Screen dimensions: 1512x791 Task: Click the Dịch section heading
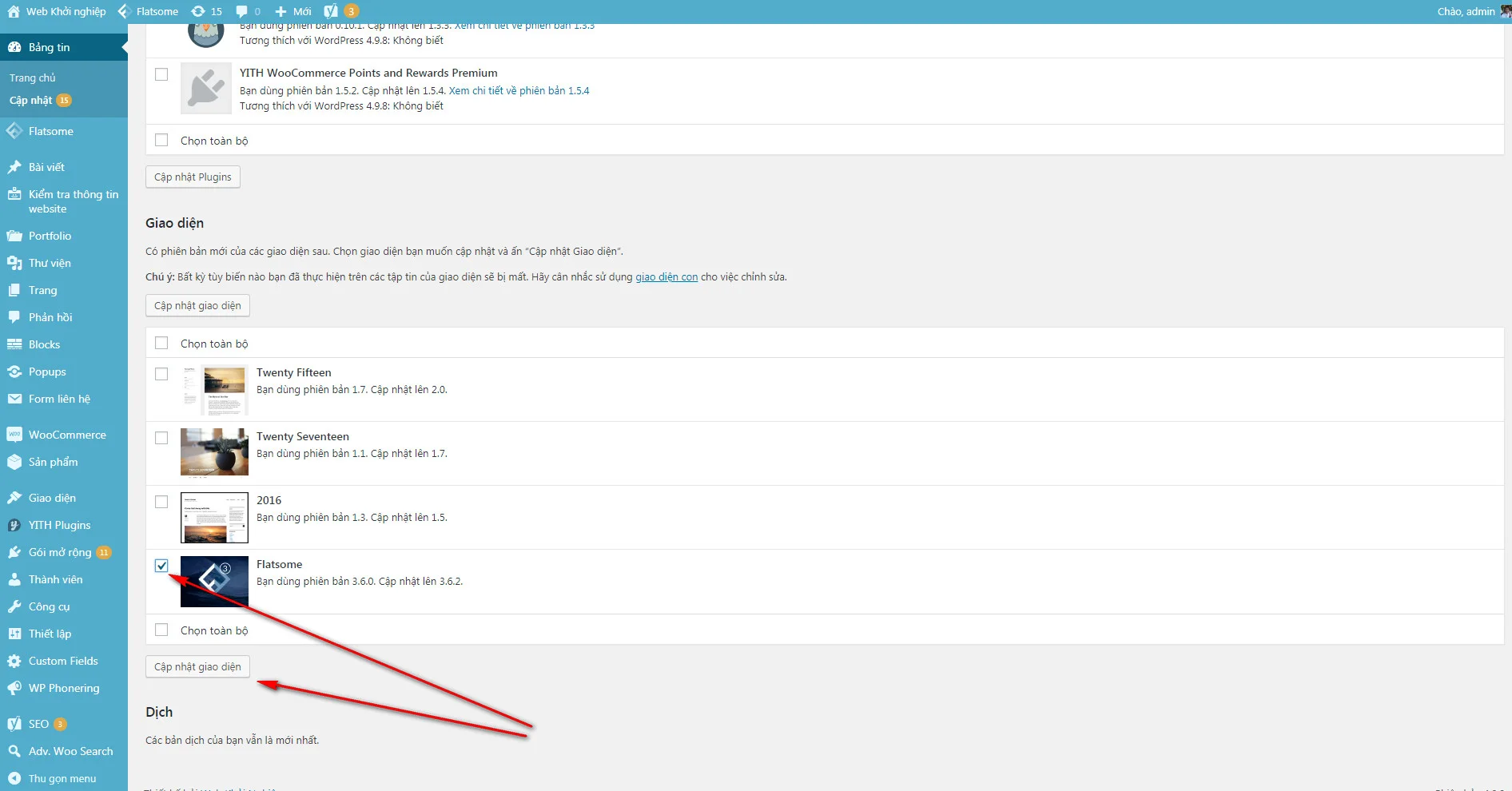[x=159, y=712]
